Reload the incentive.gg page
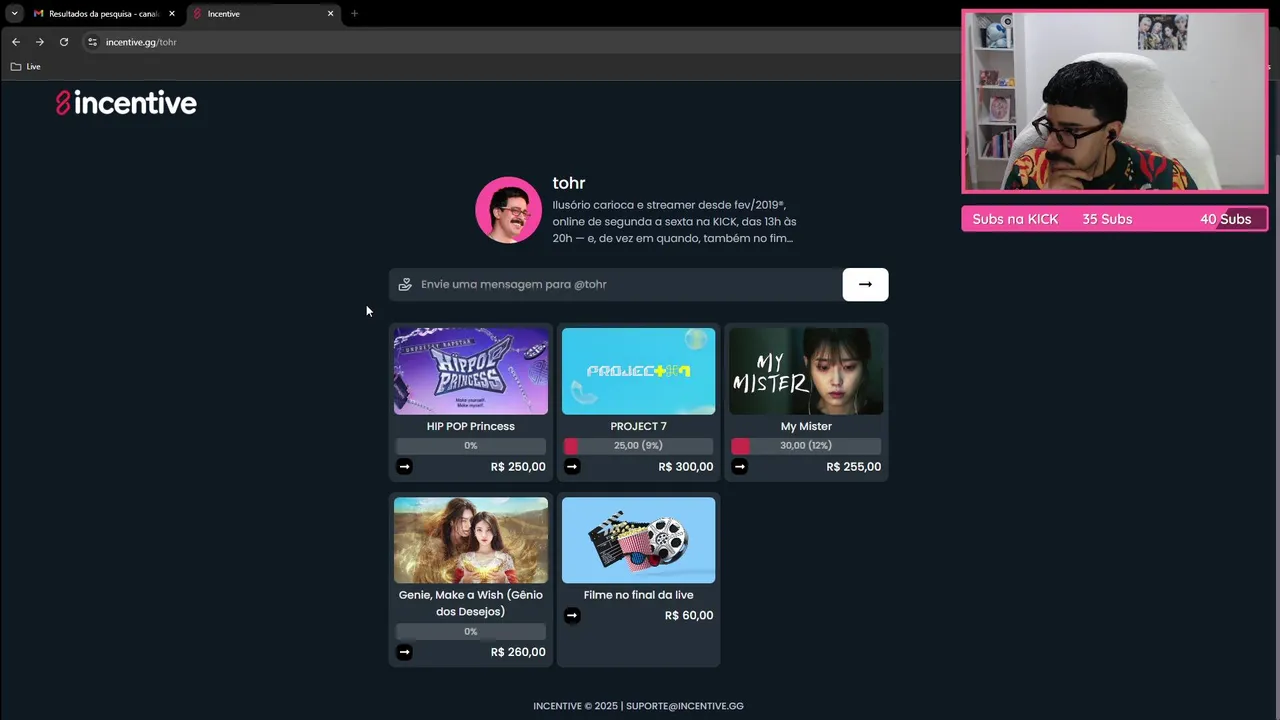Screen dimensions: 1280x720 point(64,42)
